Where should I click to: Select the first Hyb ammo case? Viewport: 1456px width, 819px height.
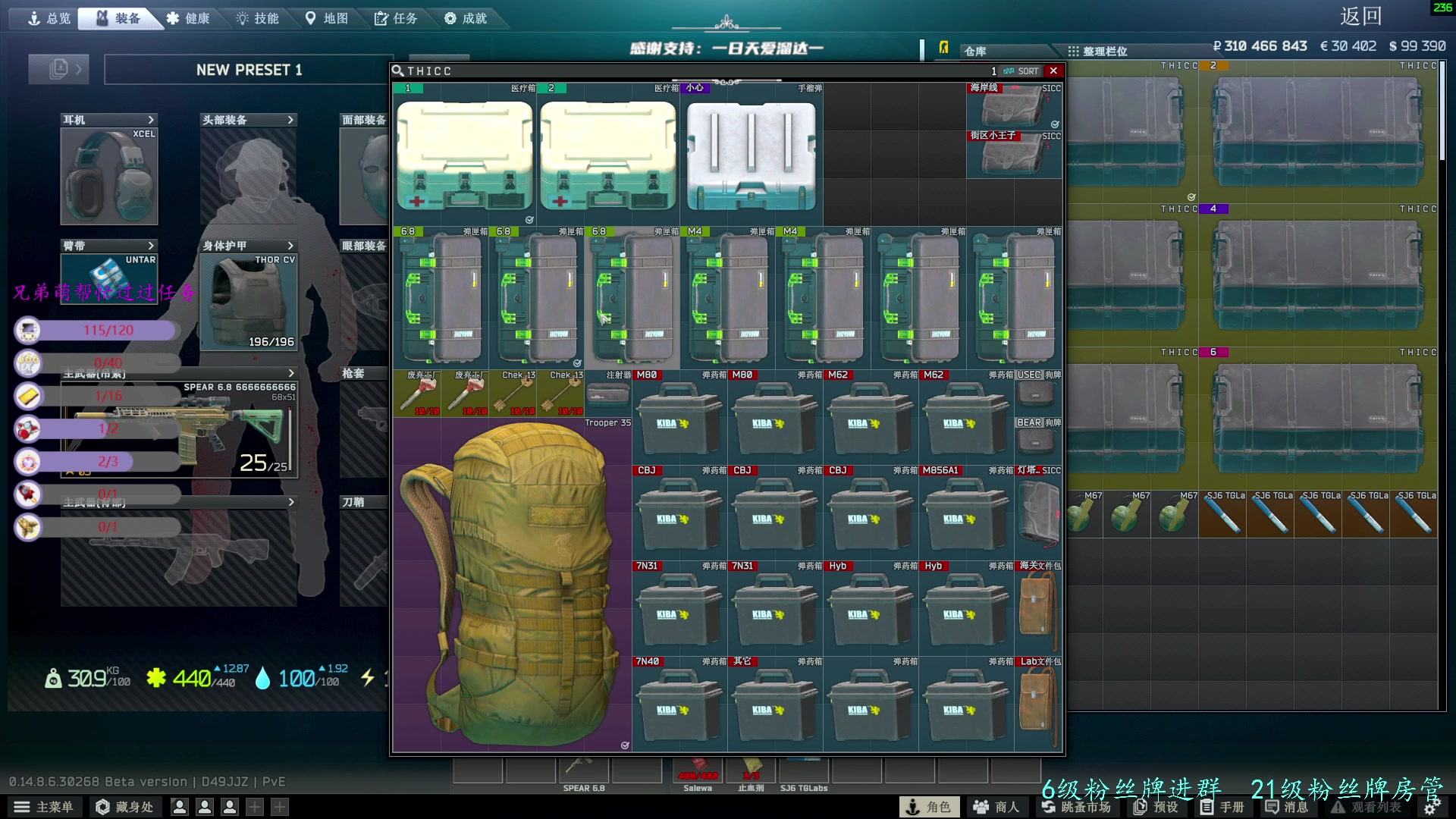(x=871, y=608)
